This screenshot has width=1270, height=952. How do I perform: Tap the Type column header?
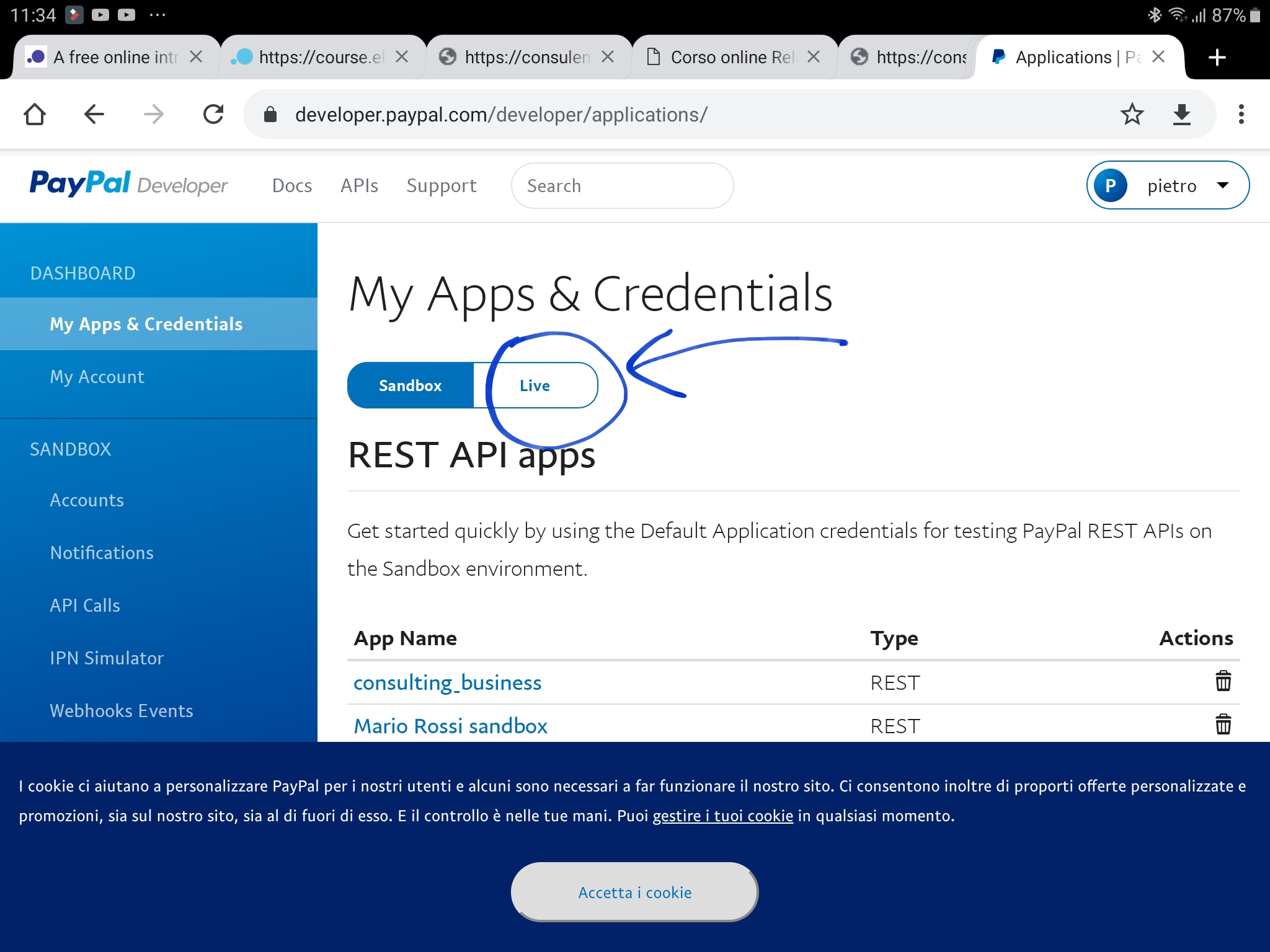[x=894, y=638]
